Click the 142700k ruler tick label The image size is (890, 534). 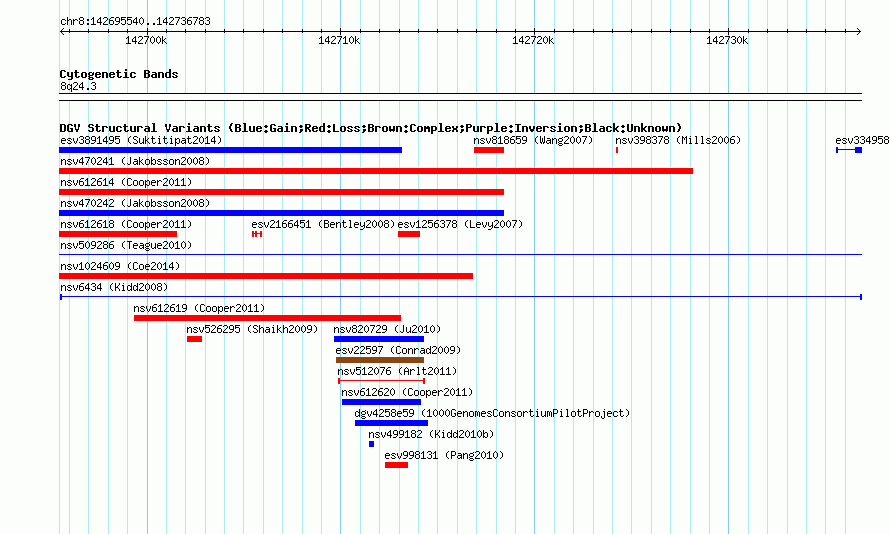coord(146,40)
